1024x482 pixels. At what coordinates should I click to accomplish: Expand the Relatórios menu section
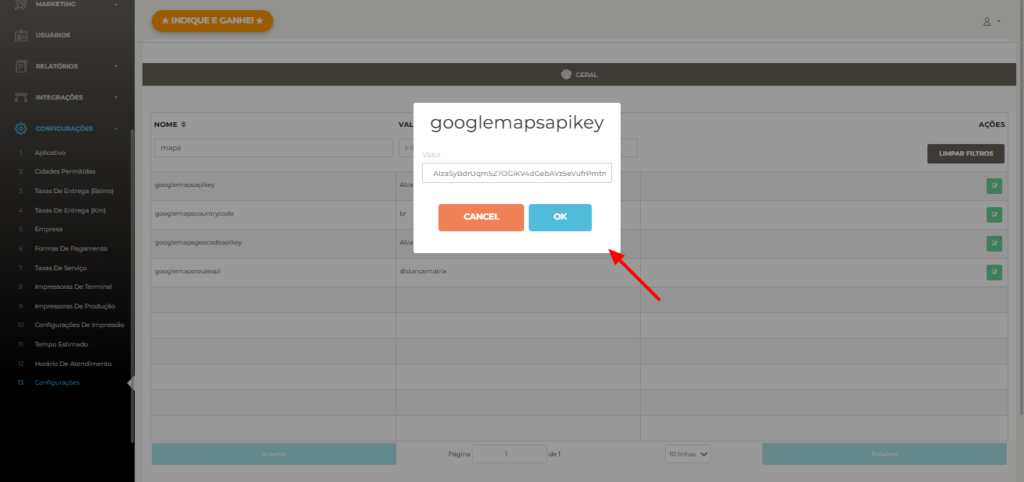pyautogui.click(x=116, y=66)
